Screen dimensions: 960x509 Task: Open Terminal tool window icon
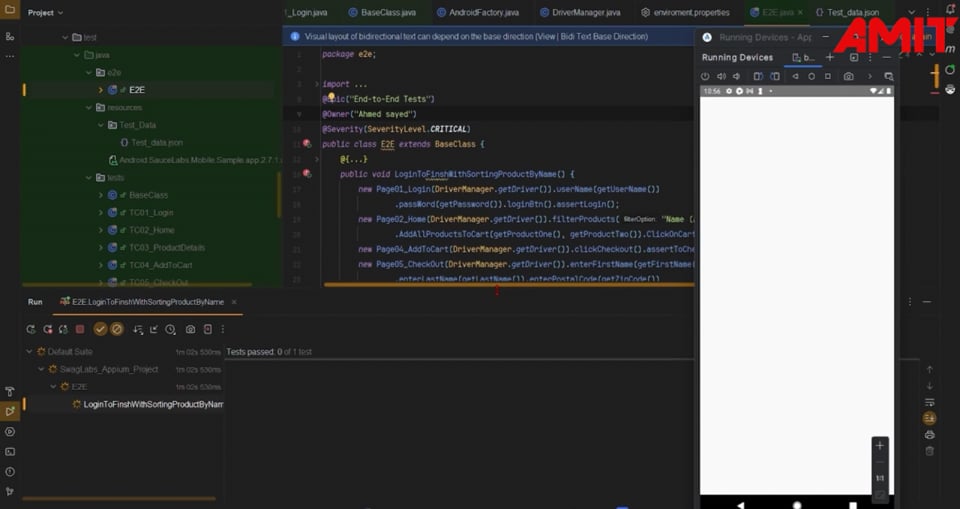(10, 452)
